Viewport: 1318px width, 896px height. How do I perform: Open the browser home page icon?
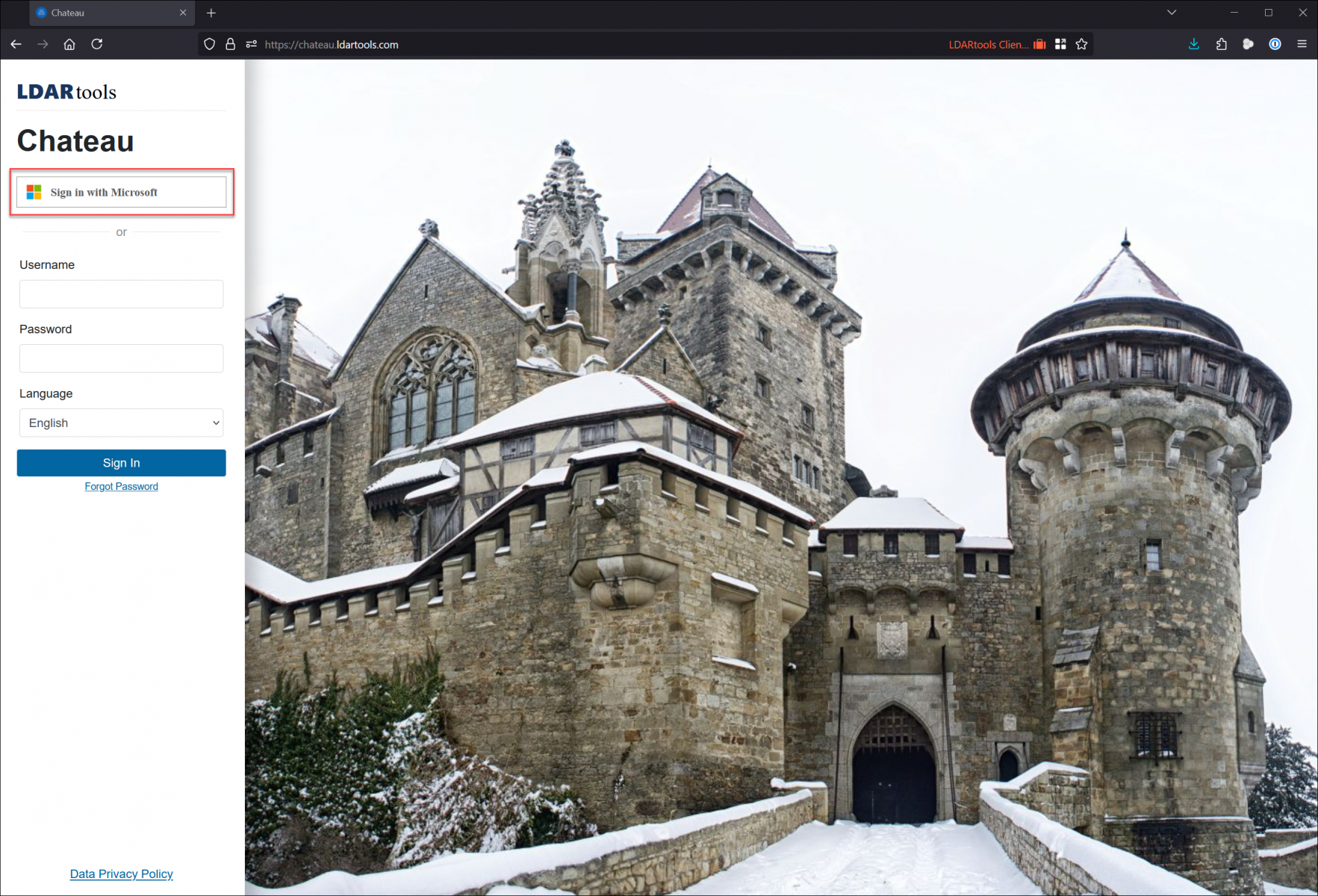[x=69, y=44]
